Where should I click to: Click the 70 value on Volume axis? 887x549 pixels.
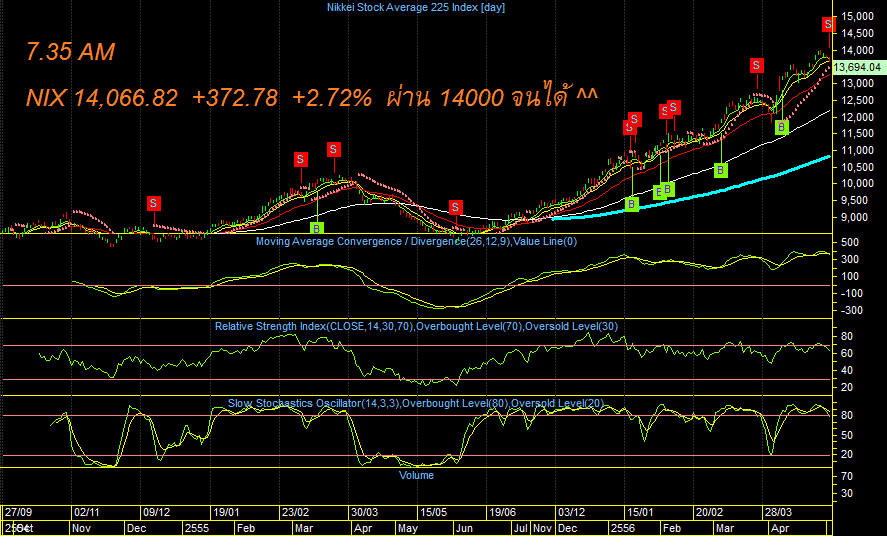(847, 477)
